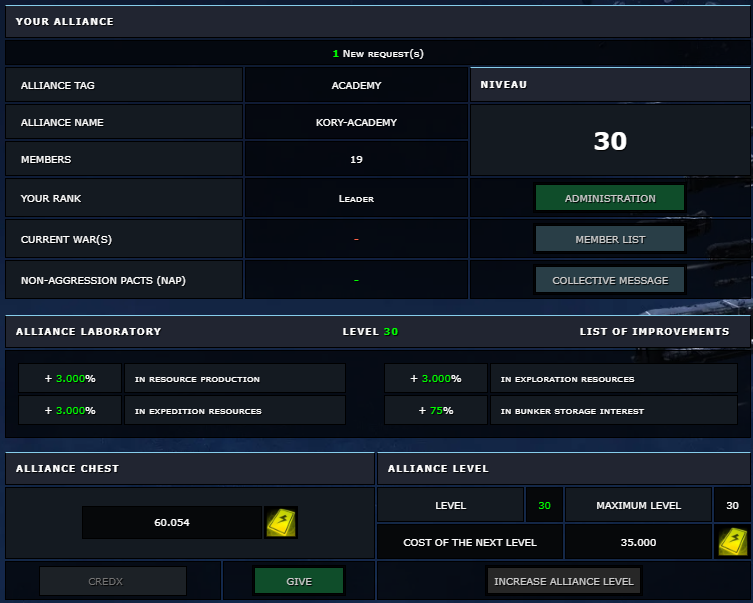The width and height of the screenshot is (753, 603).
Task: Click the Maximum Level label
Action: [638, 506]
